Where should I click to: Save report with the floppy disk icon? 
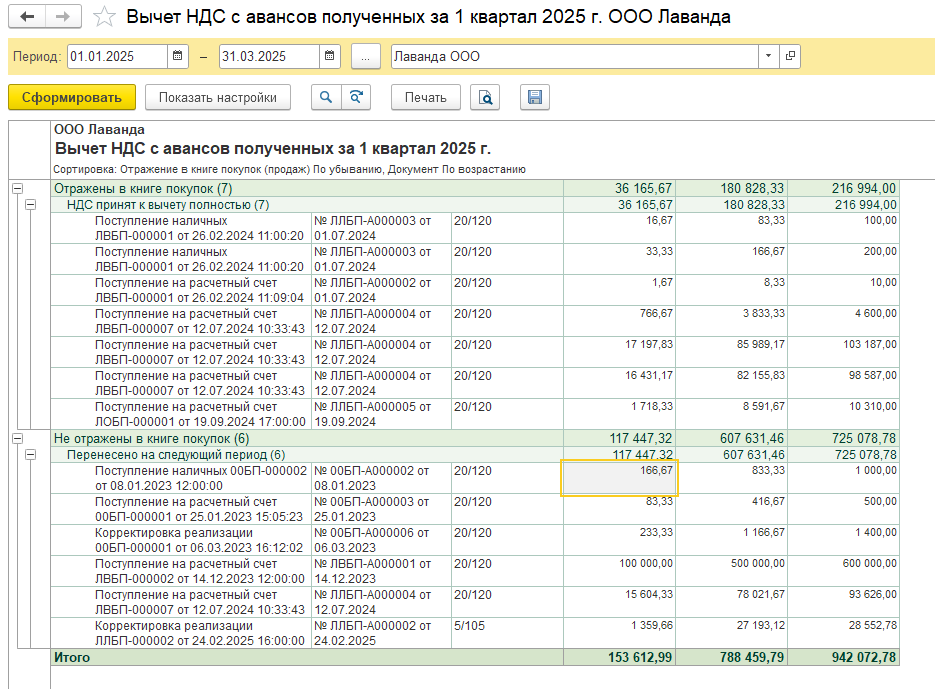click(535, 97)
